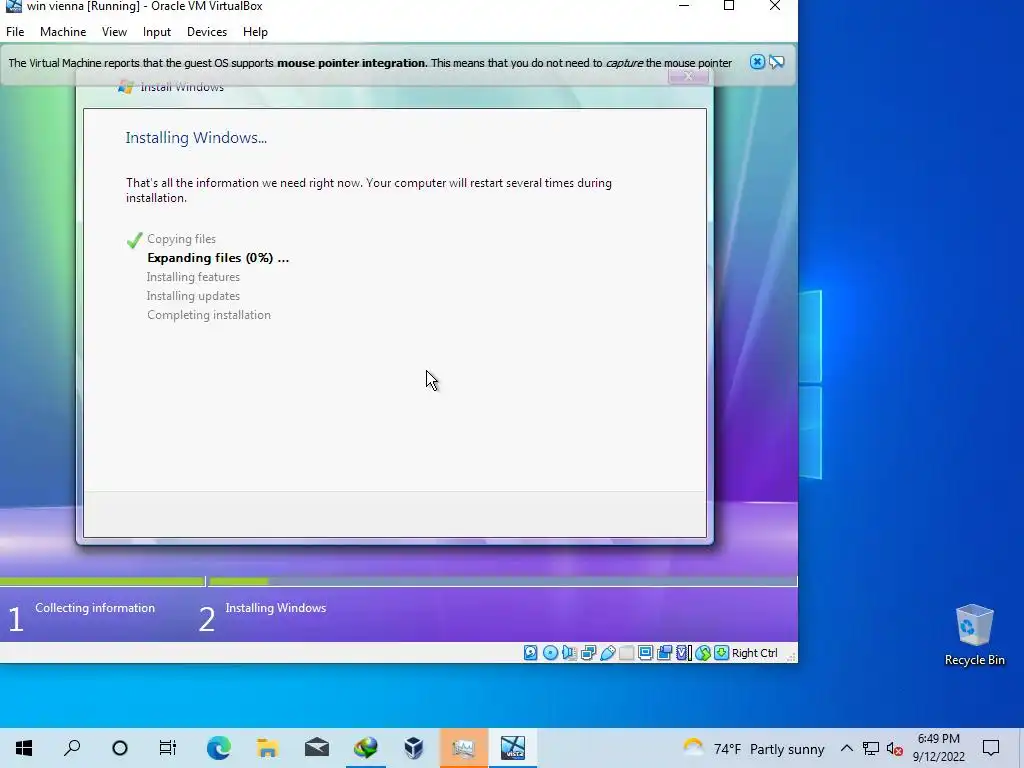This screenshot has width=1024, height=768.
Task: Click the 'Installing Windows' stage 2 label
Action: click(276, 608)
